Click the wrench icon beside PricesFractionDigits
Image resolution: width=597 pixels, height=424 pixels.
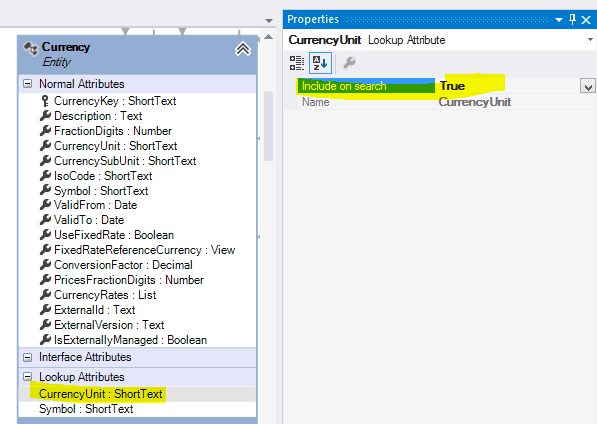[45, 280]
